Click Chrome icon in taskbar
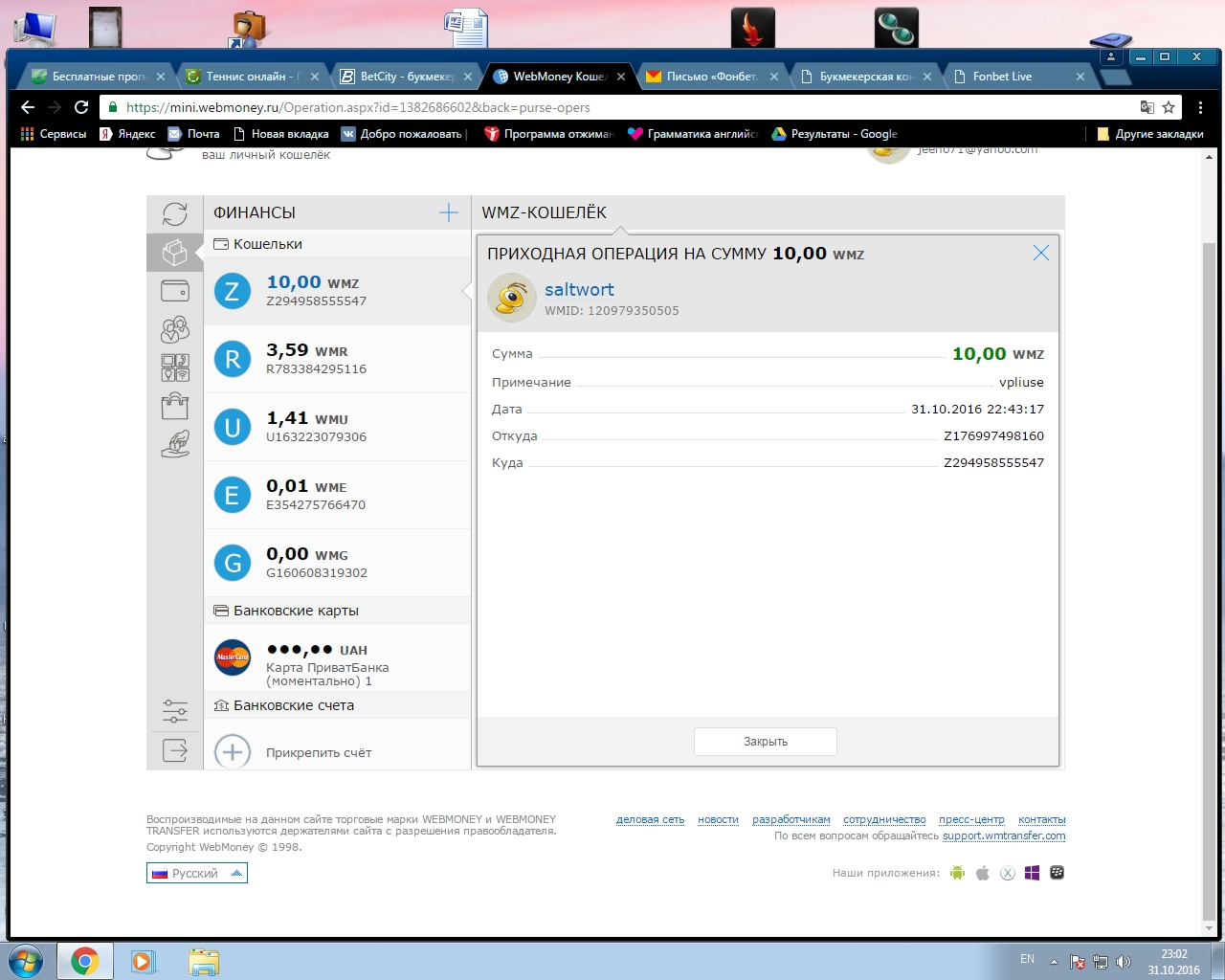Screen dimensions: 1225x980 pyautogui.click(x=84, y=961)
